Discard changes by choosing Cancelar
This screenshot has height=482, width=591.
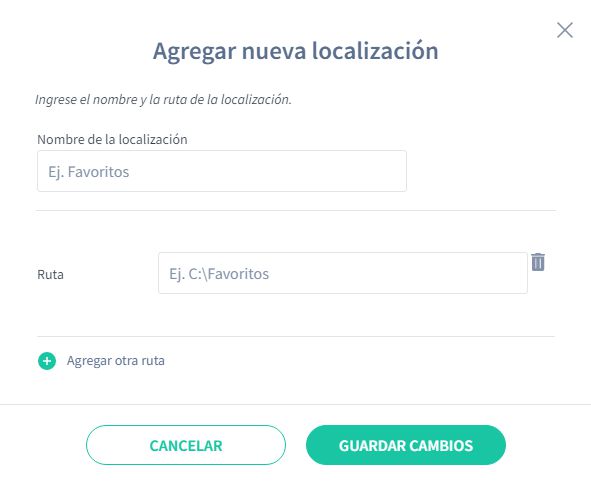click(186, 445)
